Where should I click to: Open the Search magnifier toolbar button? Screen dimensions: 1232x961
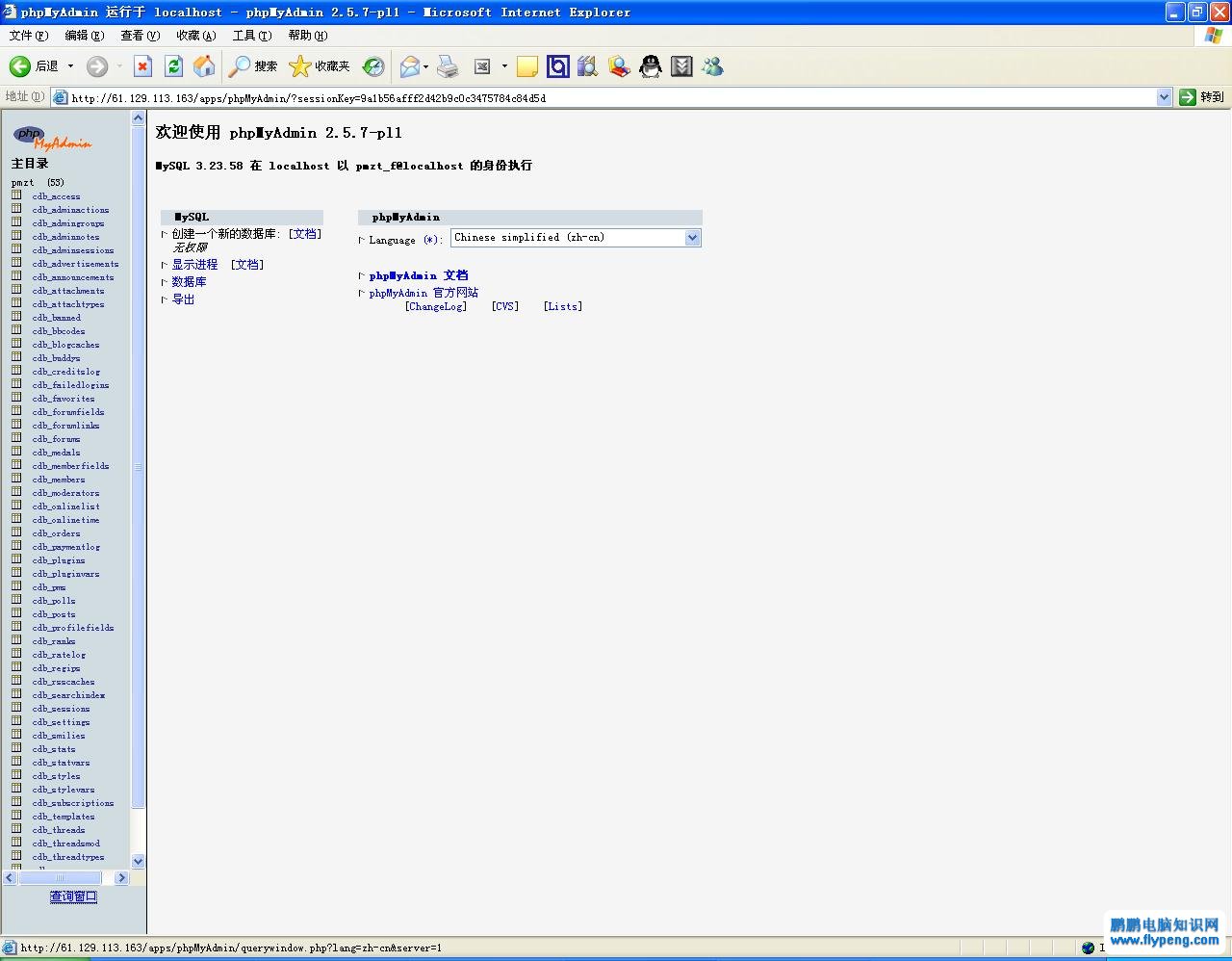(x=253, y=66)
